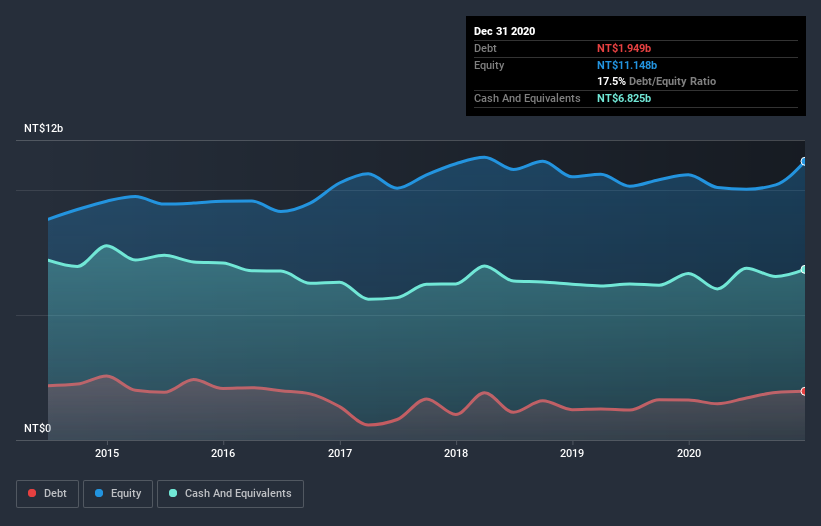Click the Debt row label in tooltip
The width and height of the screenshot is (821, 526).
(x=485, y=48)
